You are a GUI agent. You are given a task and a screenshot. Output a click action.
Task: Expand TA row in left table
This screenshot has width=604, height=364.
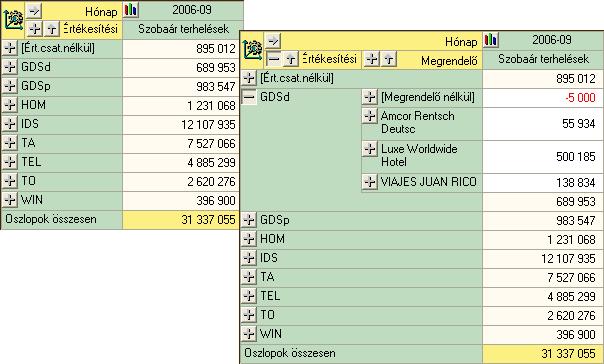pyautogui.click(x=10, y=143)
